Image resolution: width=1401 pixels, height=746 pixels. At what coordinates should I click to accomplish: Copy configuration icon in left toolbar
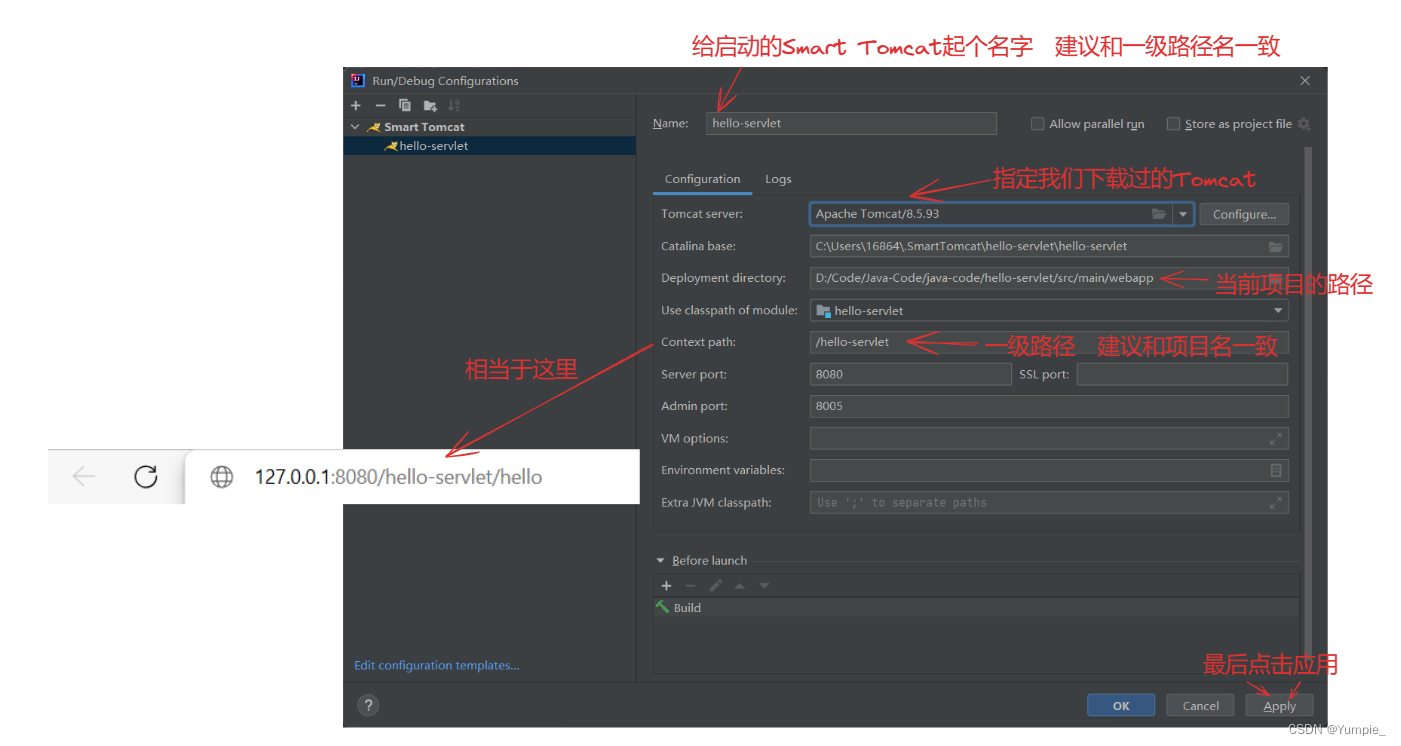405,105
